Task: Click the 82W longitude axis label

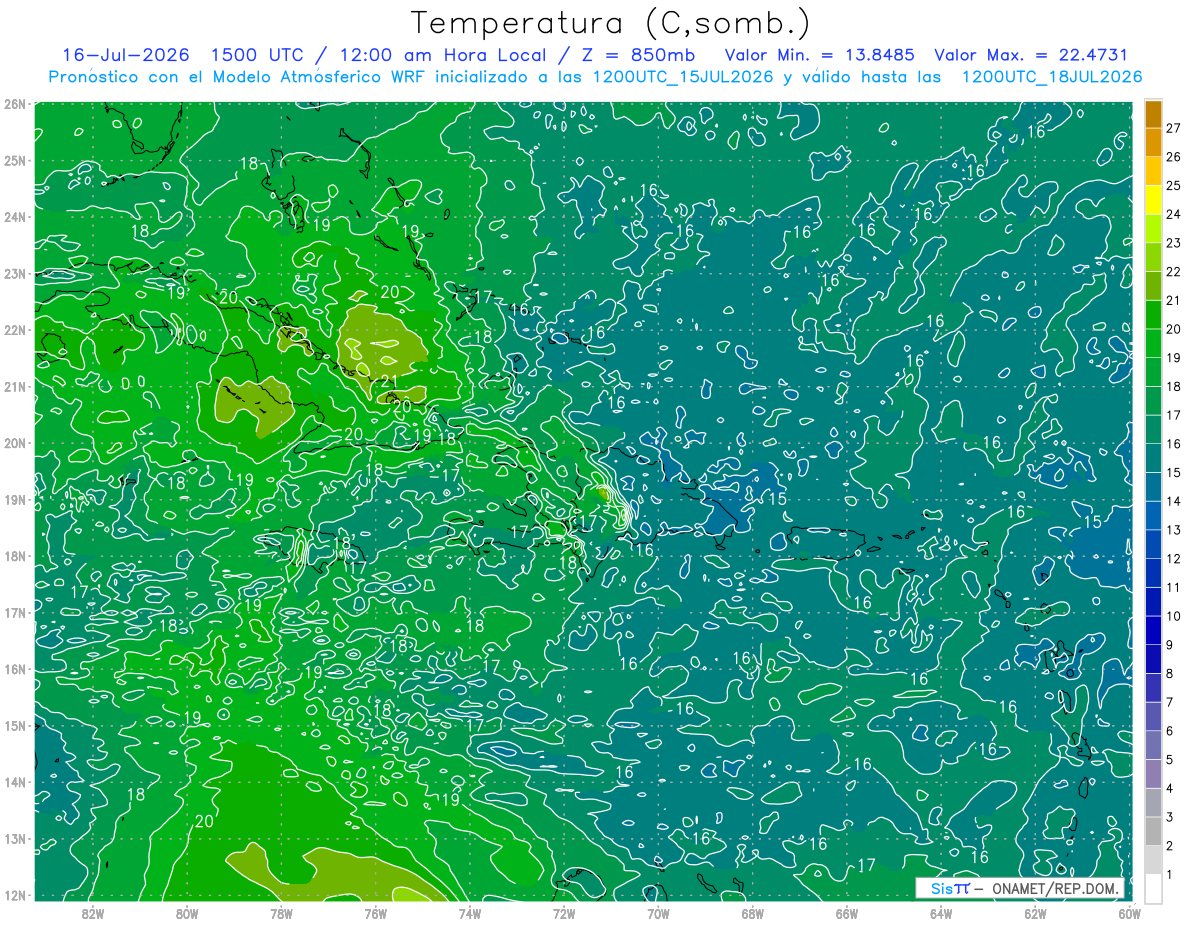Action: point(93,913)
